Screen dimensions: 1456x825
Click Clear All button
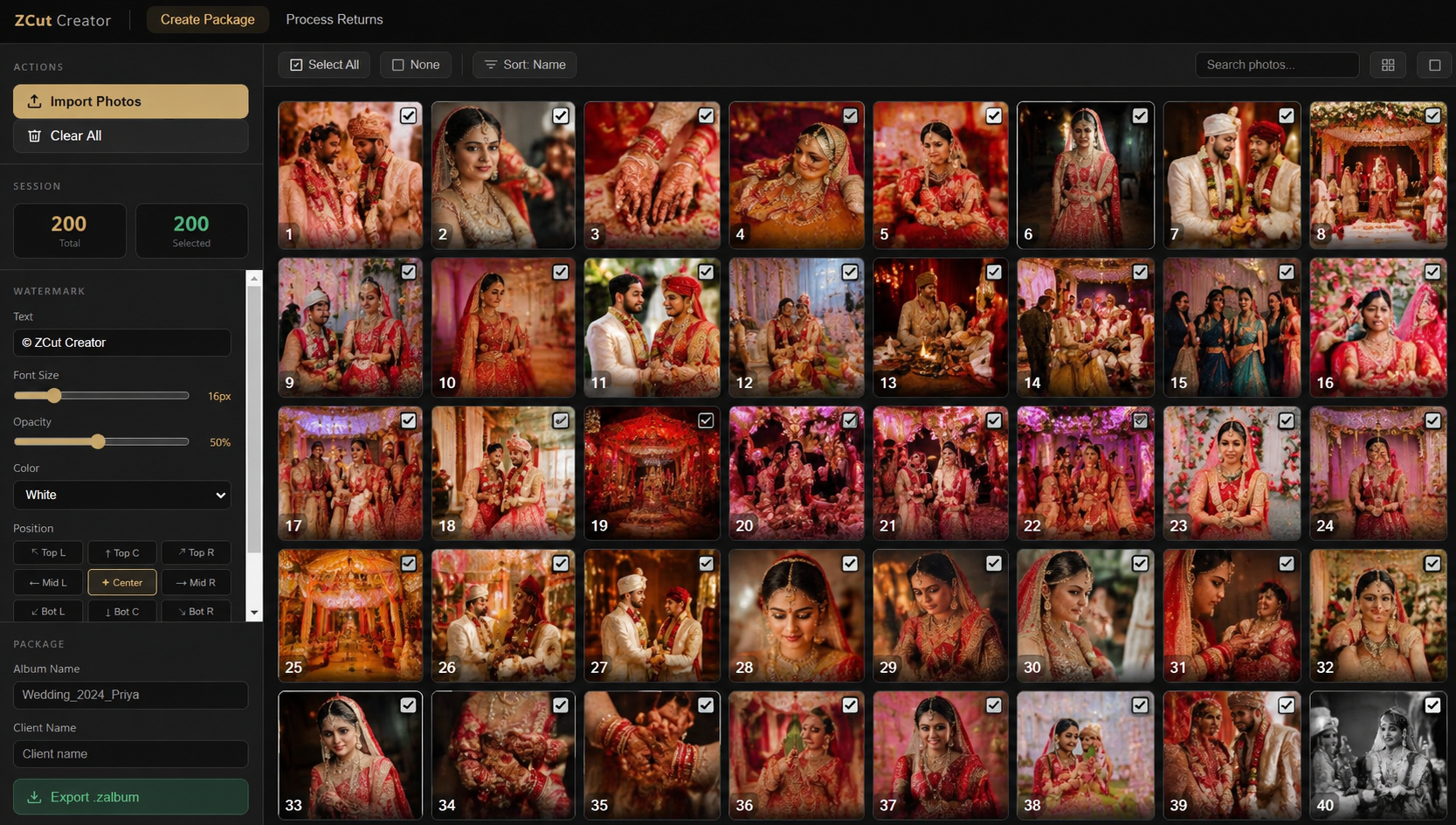click(x=131, y=135)
